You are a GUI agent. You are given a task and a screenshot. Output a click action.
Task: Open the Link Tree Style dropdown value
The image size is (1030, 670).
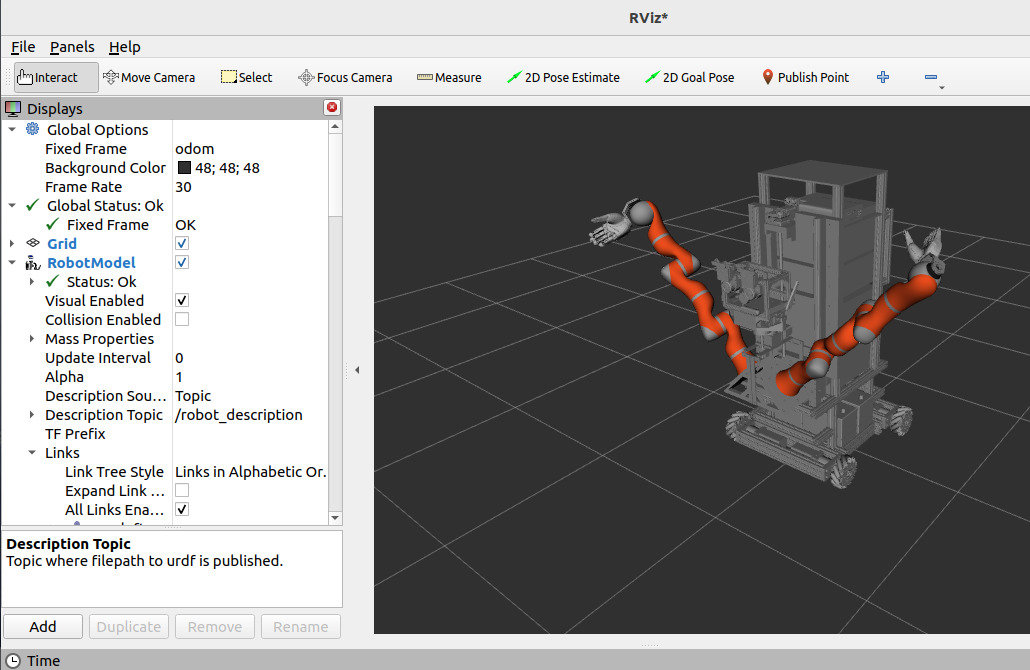pyautogui.click(x=250, y=472)
